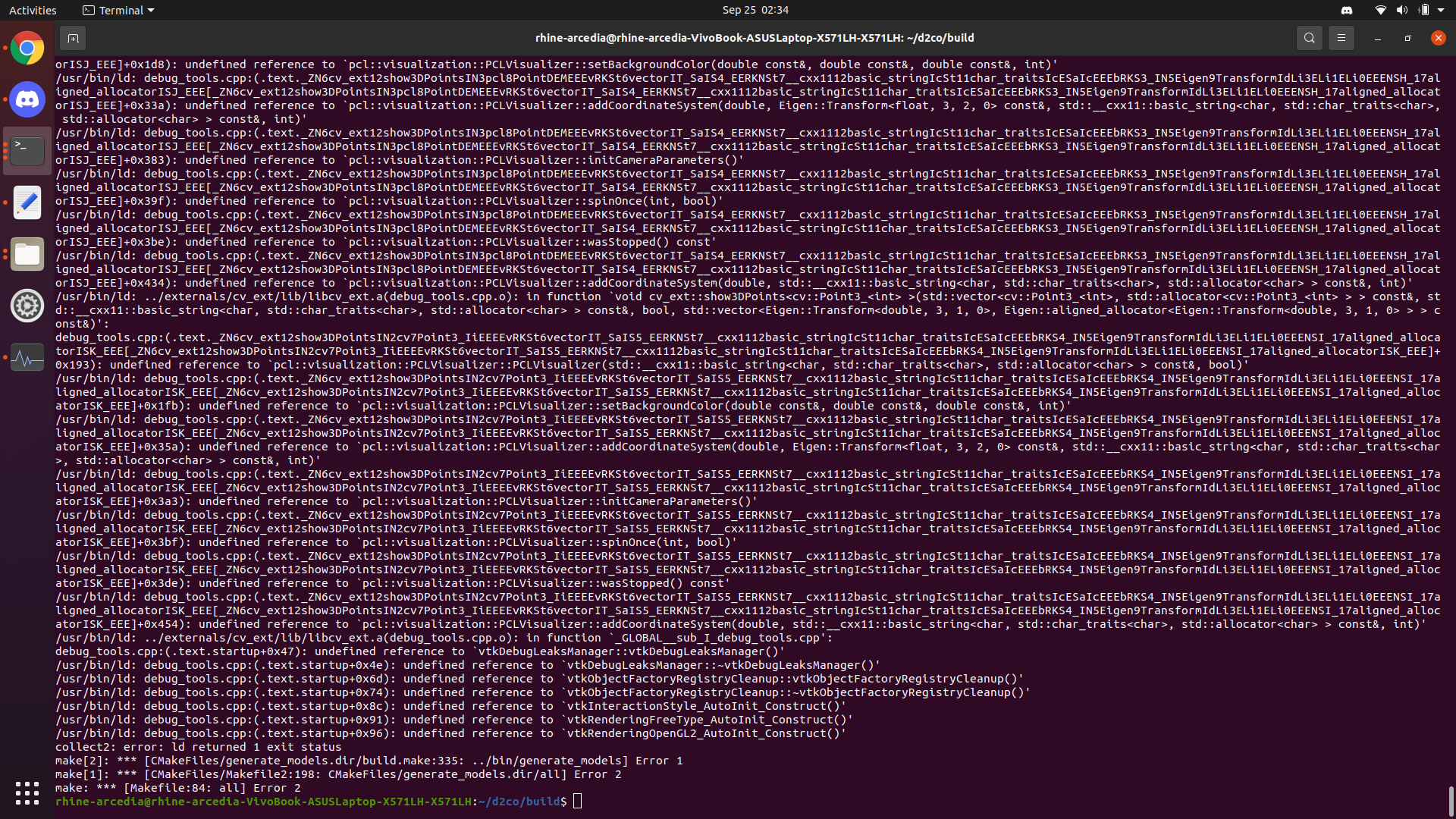Viewport: 1456px width, 819px height.
Task: Click the terminal prompt cursor
Action: (578, 802)
